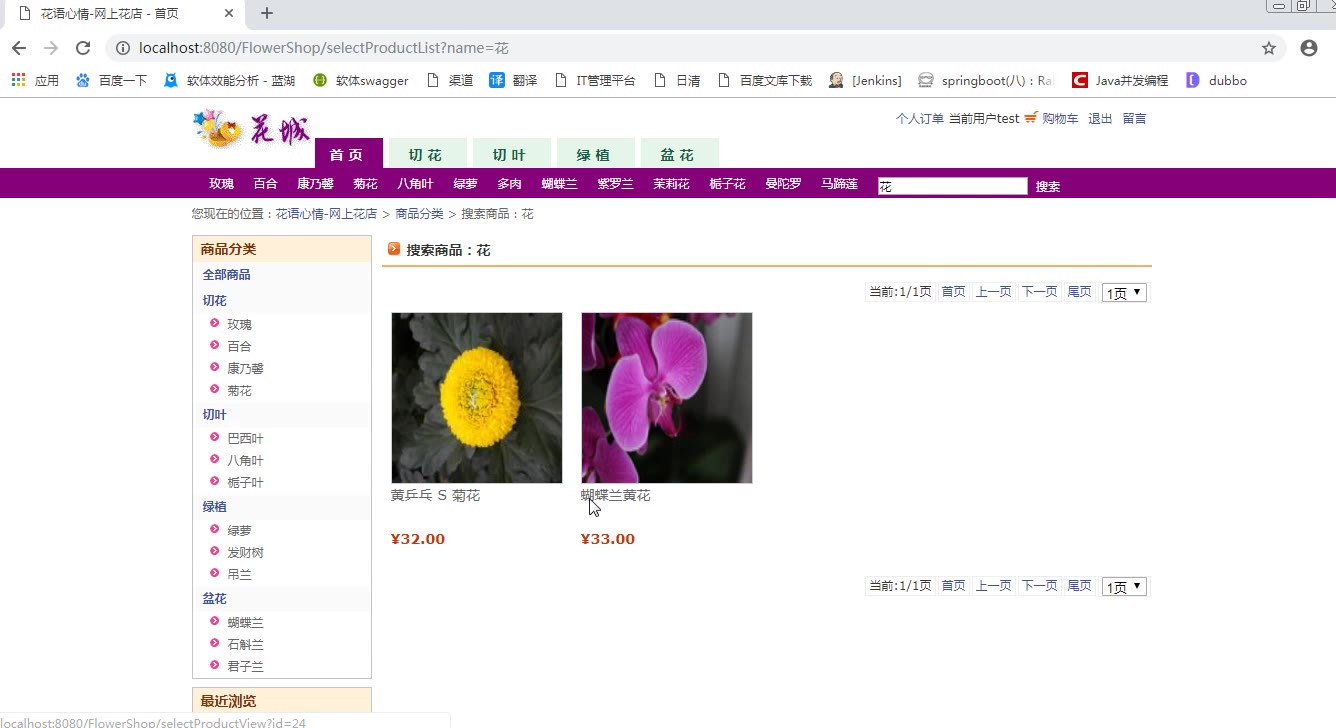1336x728 pixels.
Task: Click the top 下一页 next page link
Action: [x=1039, y=291]
